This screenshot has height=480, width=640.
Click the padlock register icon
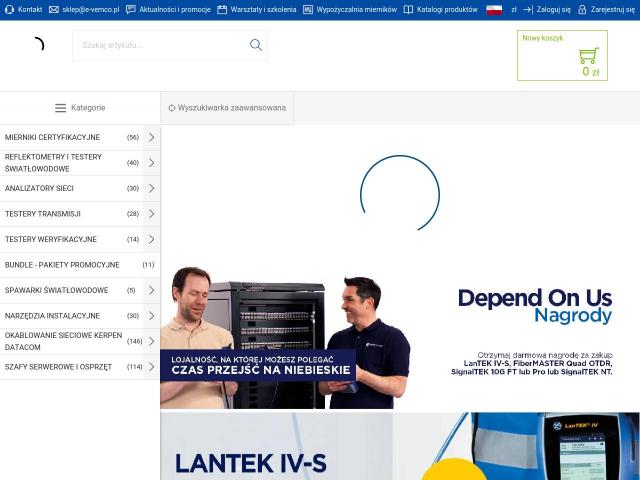[582, 9]
